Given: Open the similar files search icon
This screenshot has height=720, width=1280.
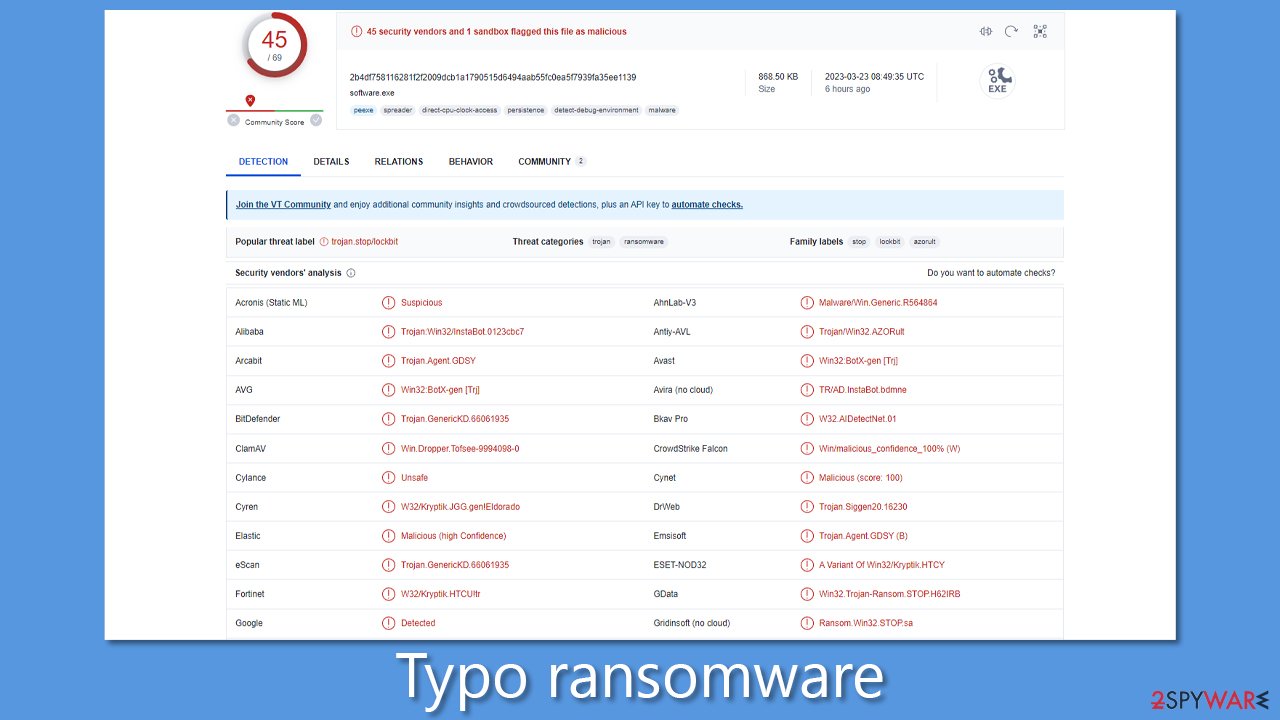Looking at the screenshot, I should point(986,31).
